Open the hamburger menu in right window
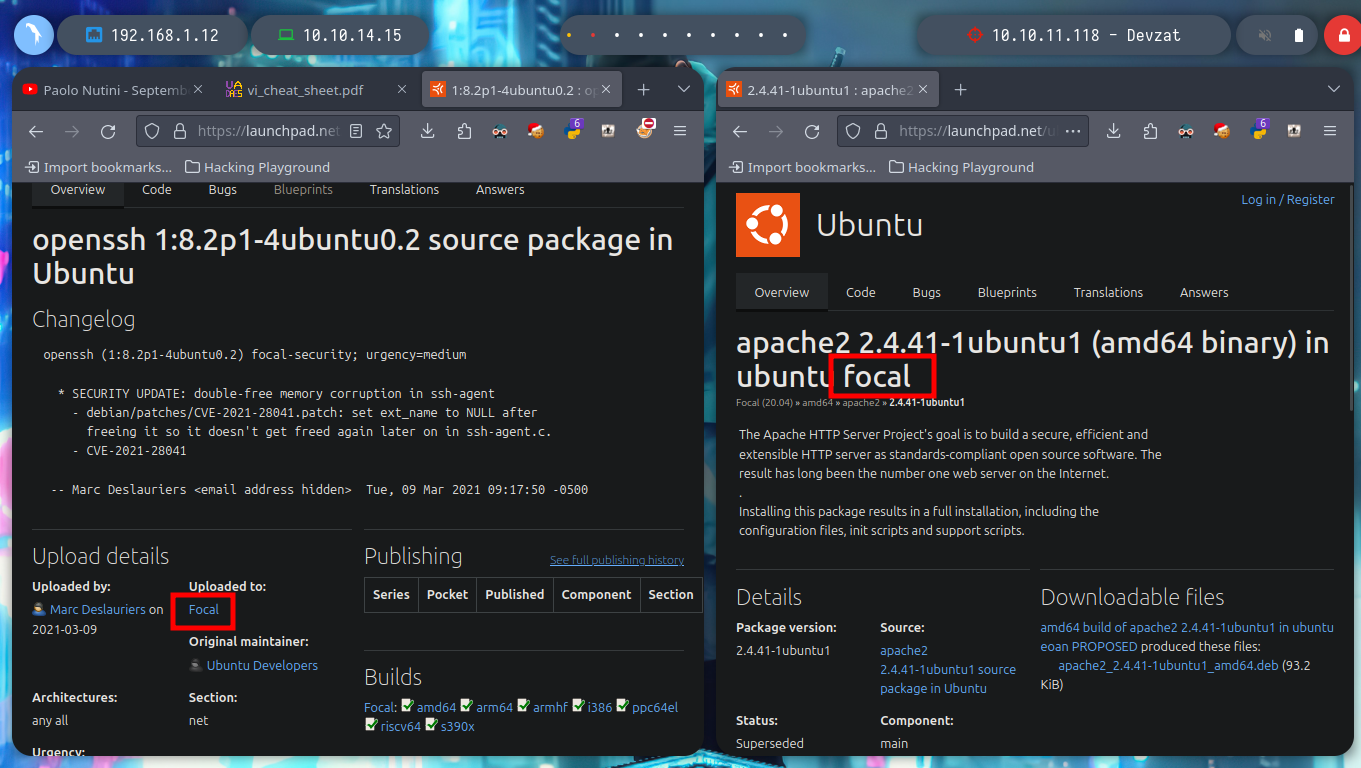 [1330, 131]
